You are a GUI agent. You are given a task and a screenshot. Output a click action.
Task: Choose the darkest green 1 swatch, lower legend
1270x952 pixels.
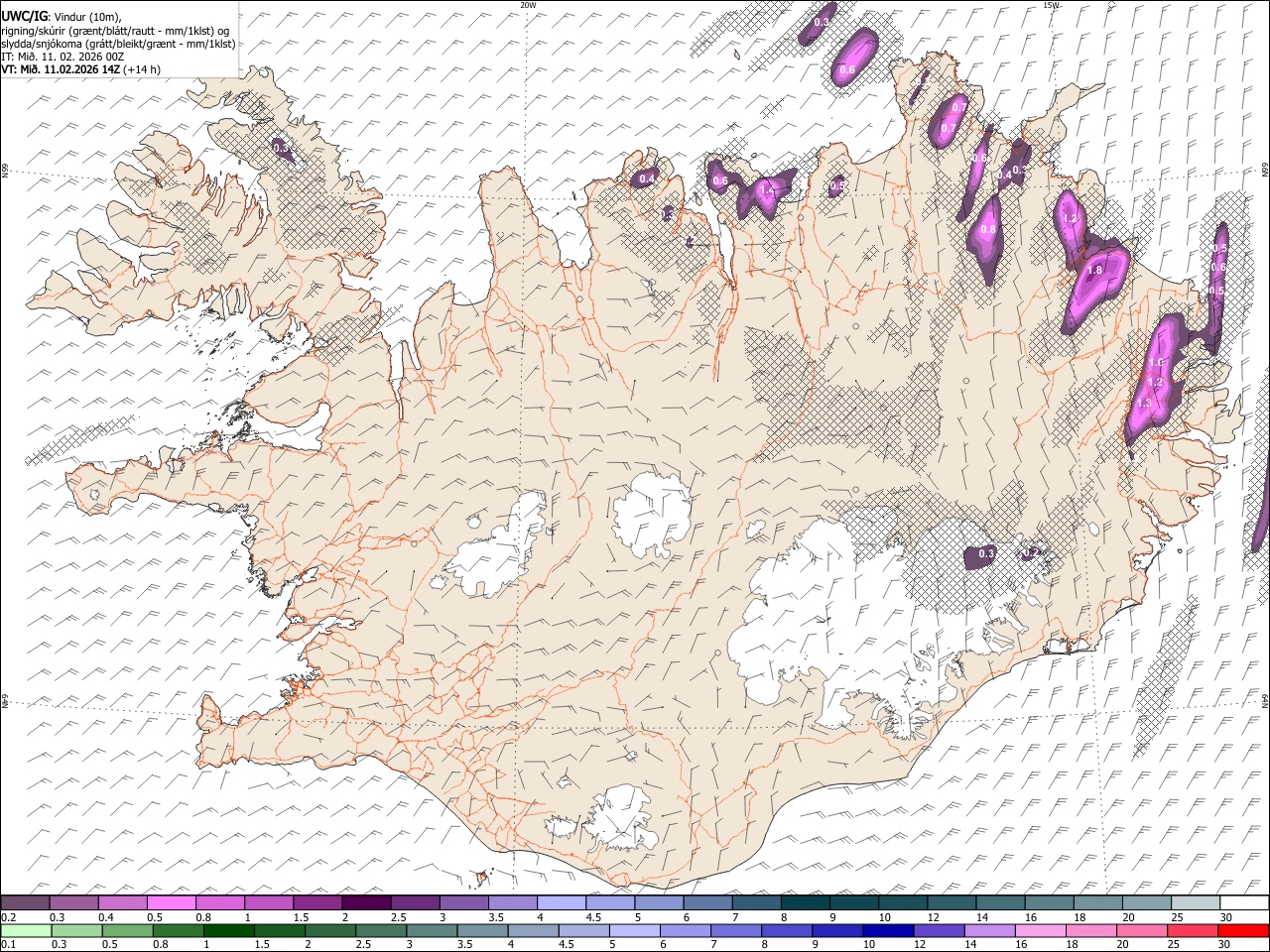click(228, 930)
